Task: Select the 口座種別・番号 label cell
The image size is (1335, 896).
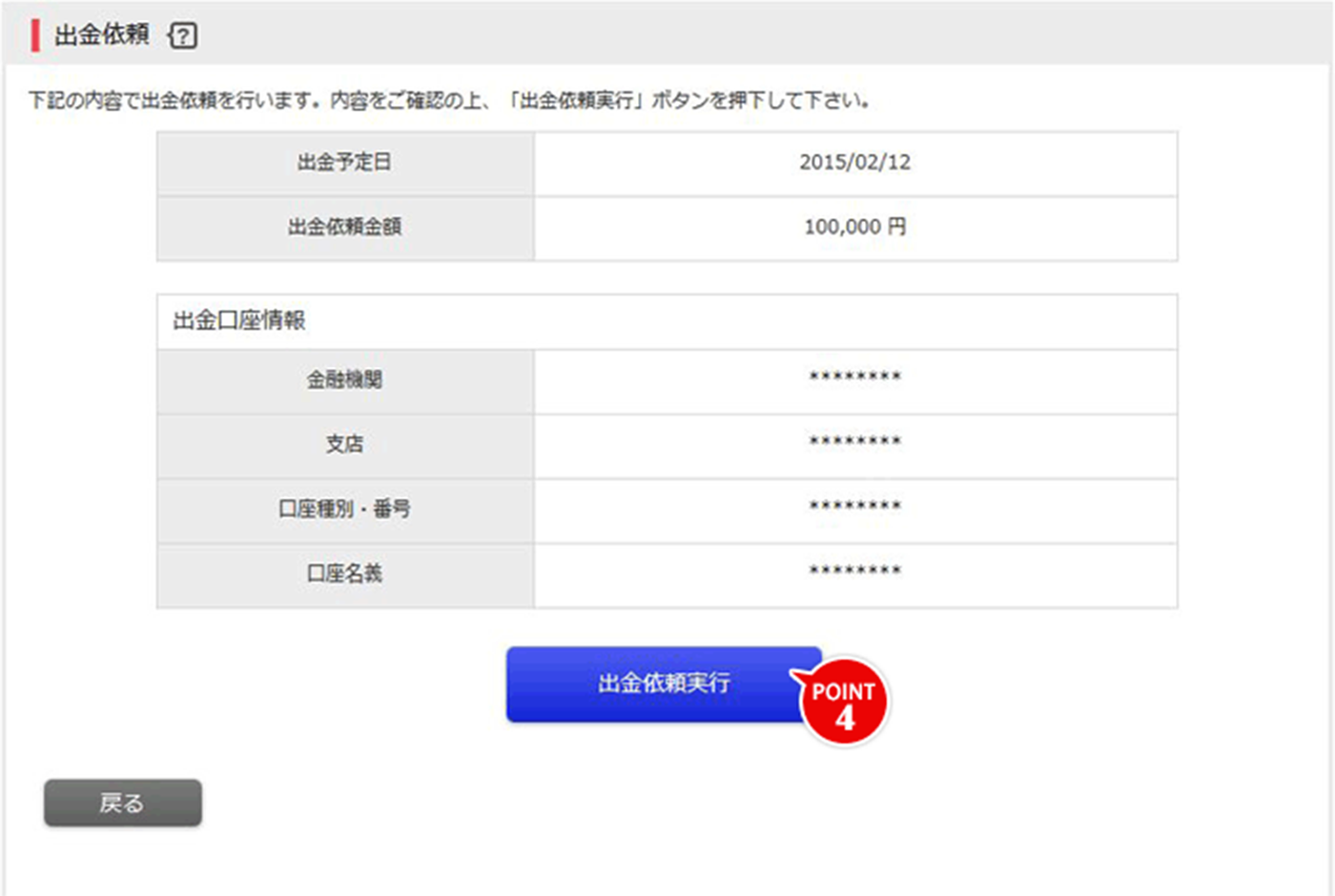Action: (345, 509)
